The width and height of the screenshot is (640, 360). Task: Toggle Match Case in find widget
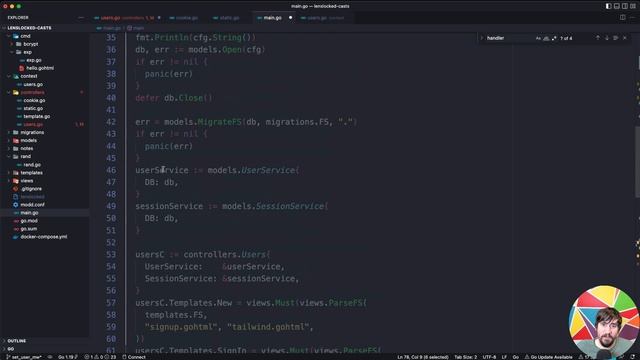tap(538, 38)
